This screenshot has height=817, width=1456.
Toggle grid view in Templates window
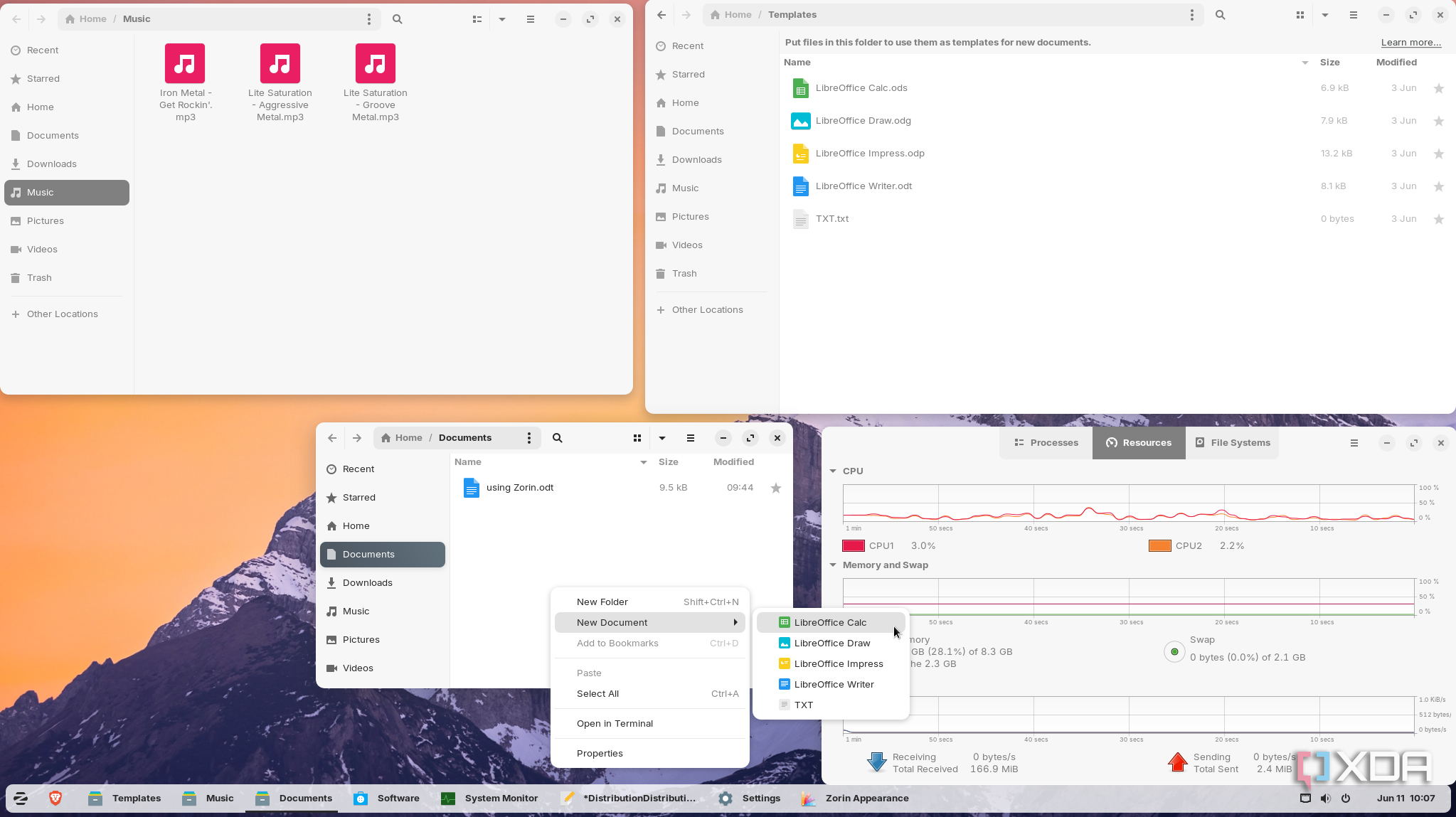(x=1300, y=15)
